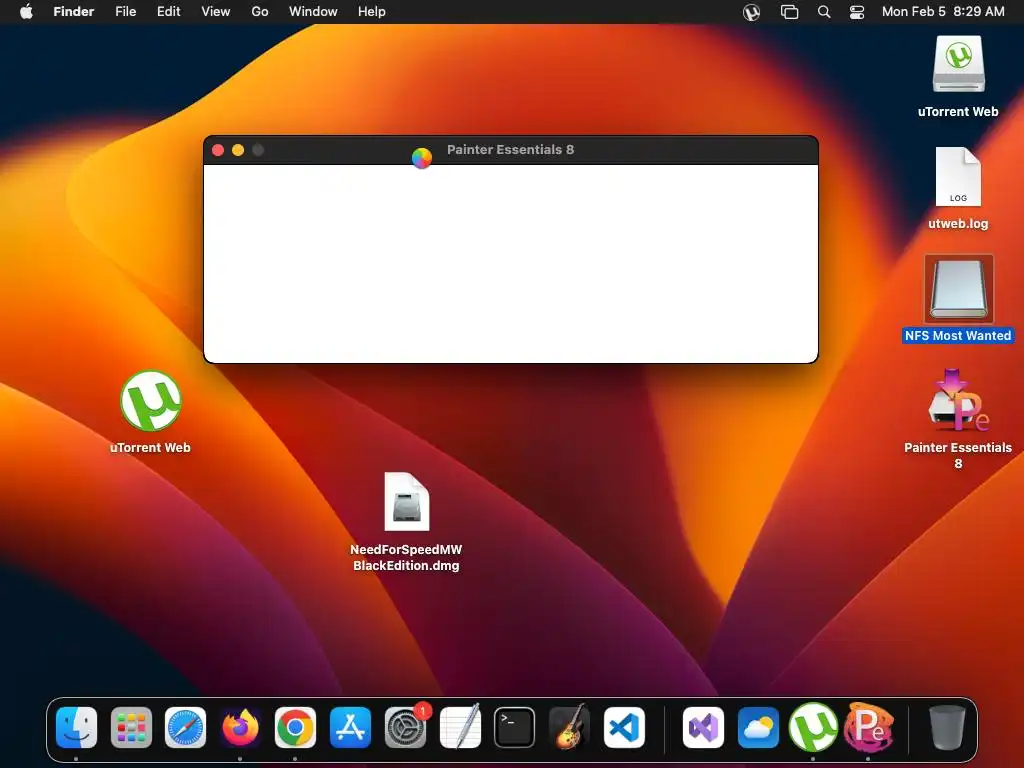Click uTorrent icon in menu bar

(x=752, y=12)
